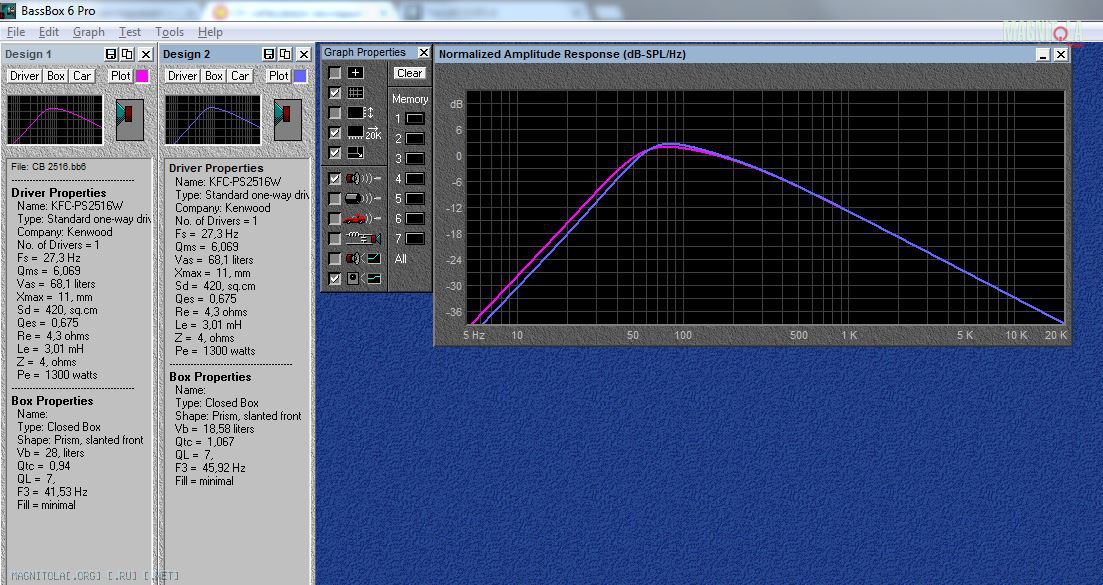The width and height of the screenshot is (1103, 585).
Task: Click the Car button in Design 2
Action: click(240, 76)
